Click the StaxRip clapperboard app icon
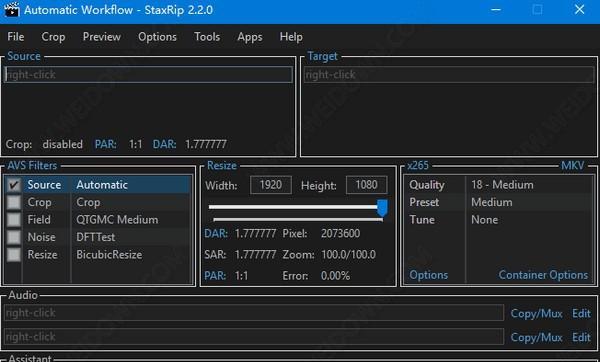The image size is (600, 362). [12, 9]
